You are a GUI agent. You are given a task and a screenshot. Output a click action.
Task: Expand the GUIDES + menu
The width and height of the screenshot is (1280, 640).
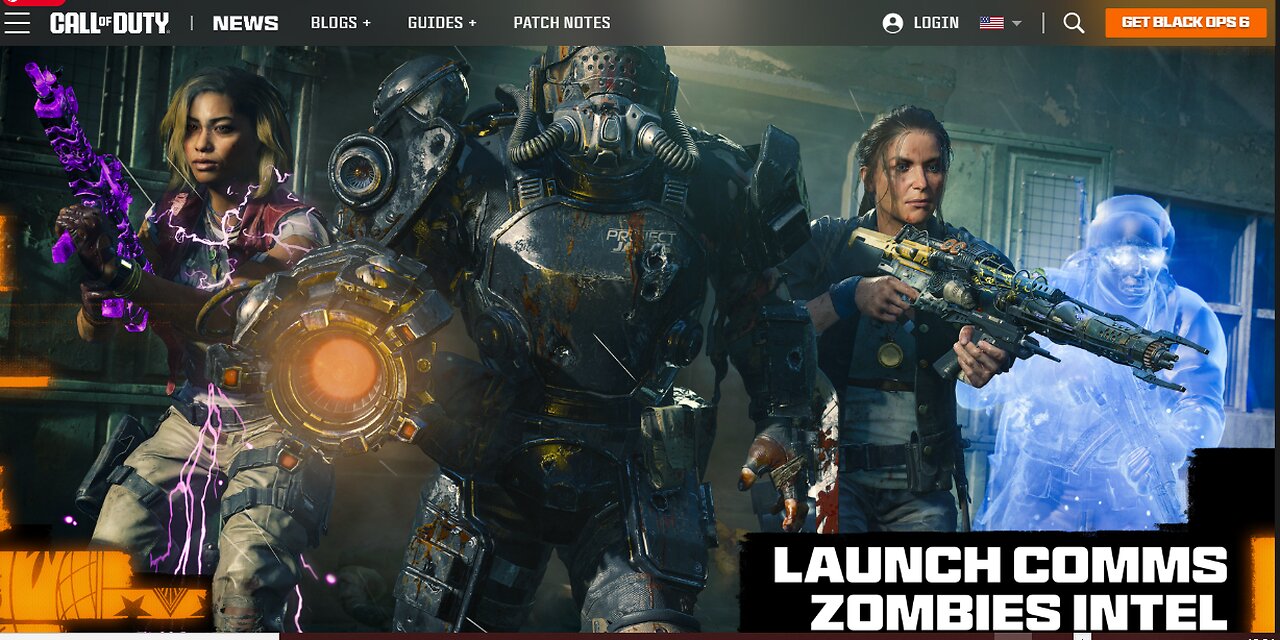(x=442, y=23)
